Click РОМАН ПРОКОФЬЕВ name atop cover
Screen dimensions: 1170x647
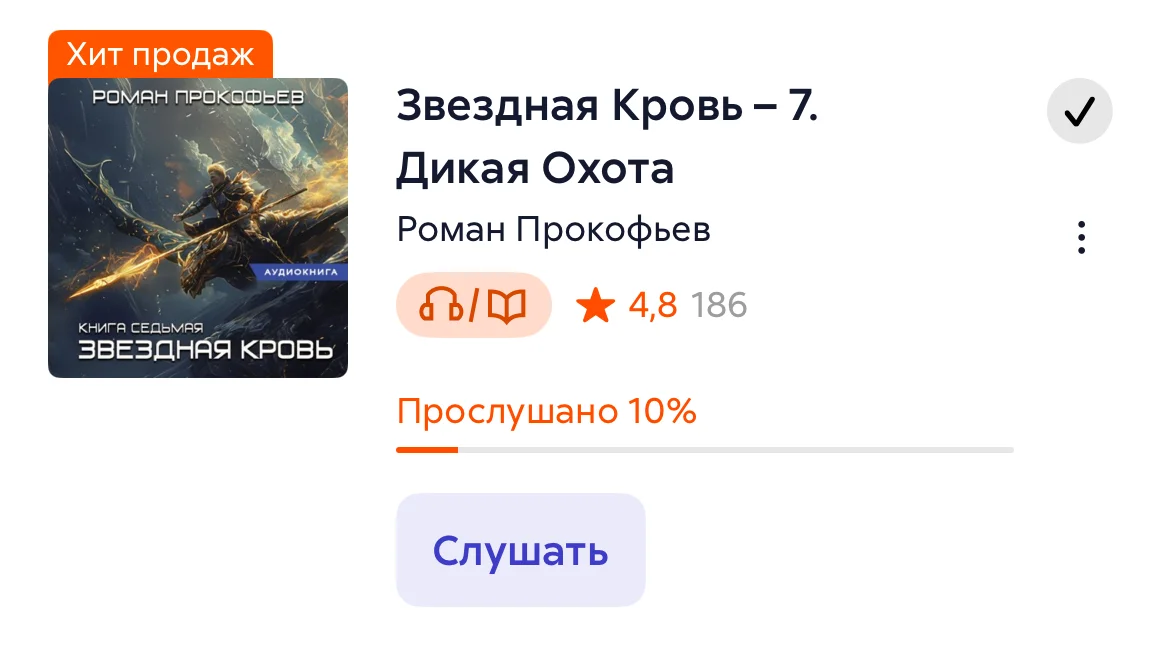click(198, 98)
